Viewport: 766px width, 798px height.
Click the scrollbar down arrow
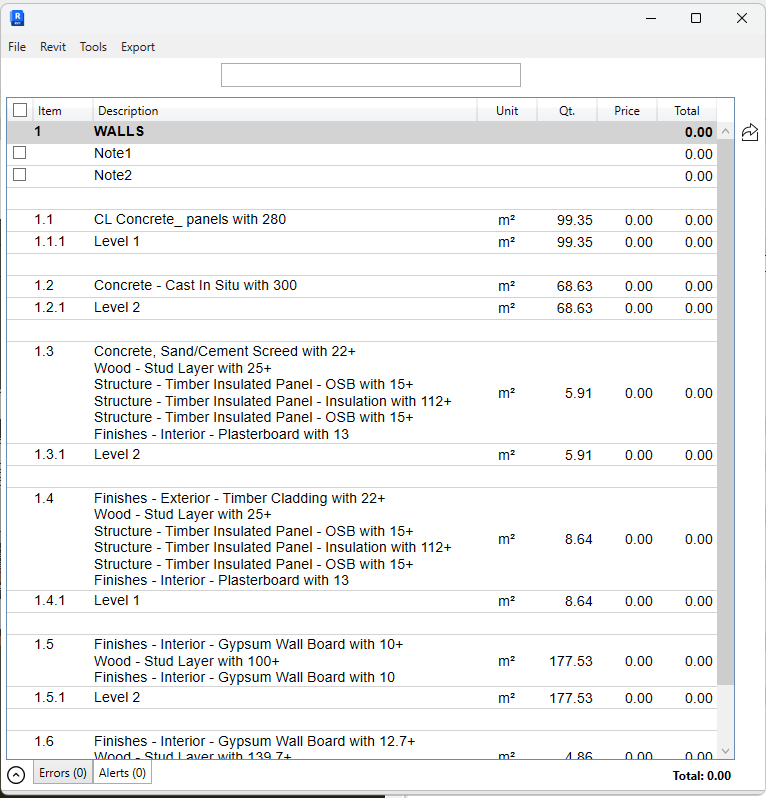click(x=725, y=752)
